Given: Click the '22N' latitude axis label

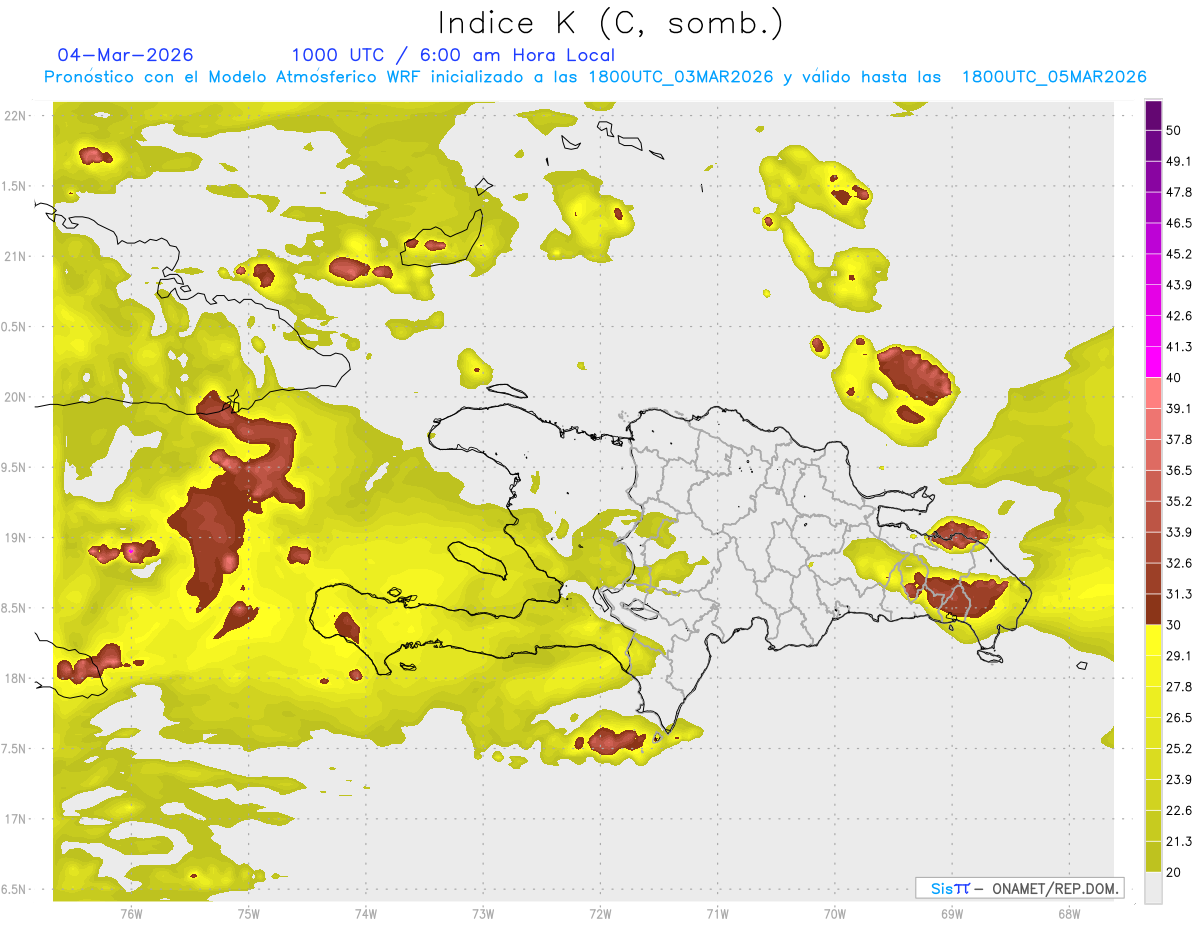Looking at the screenshot, I should (x=16, y=115).
